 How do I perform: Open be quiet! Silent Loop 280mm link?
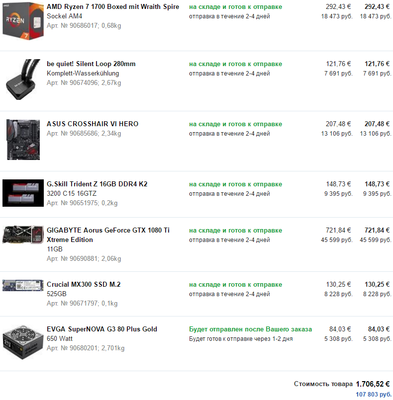(91, 64)
